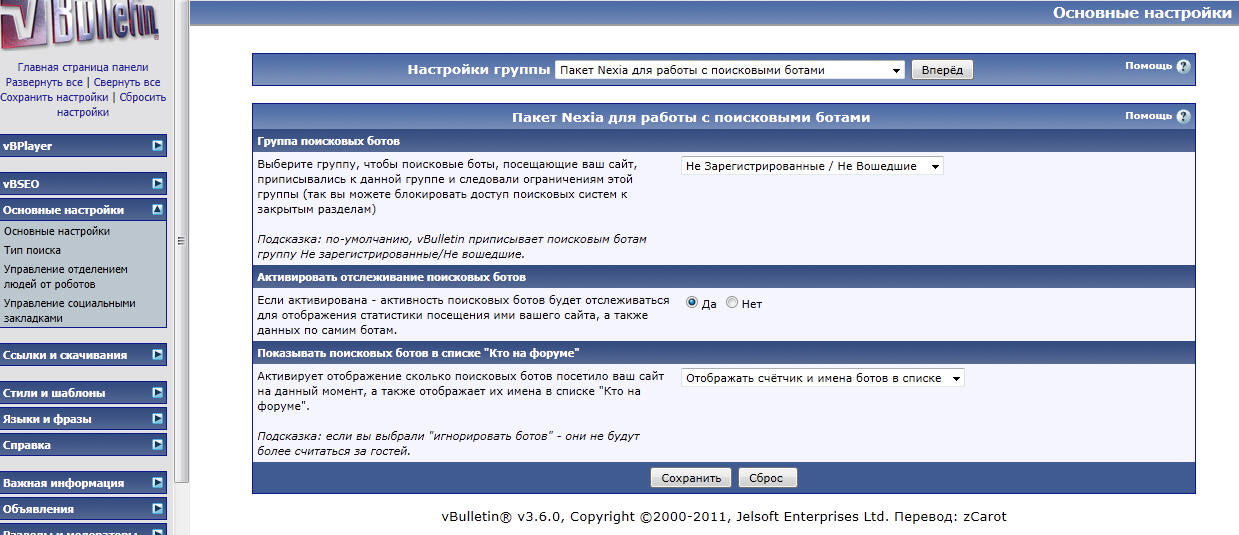Expand Справка section arrow

(x=157, y=445)
